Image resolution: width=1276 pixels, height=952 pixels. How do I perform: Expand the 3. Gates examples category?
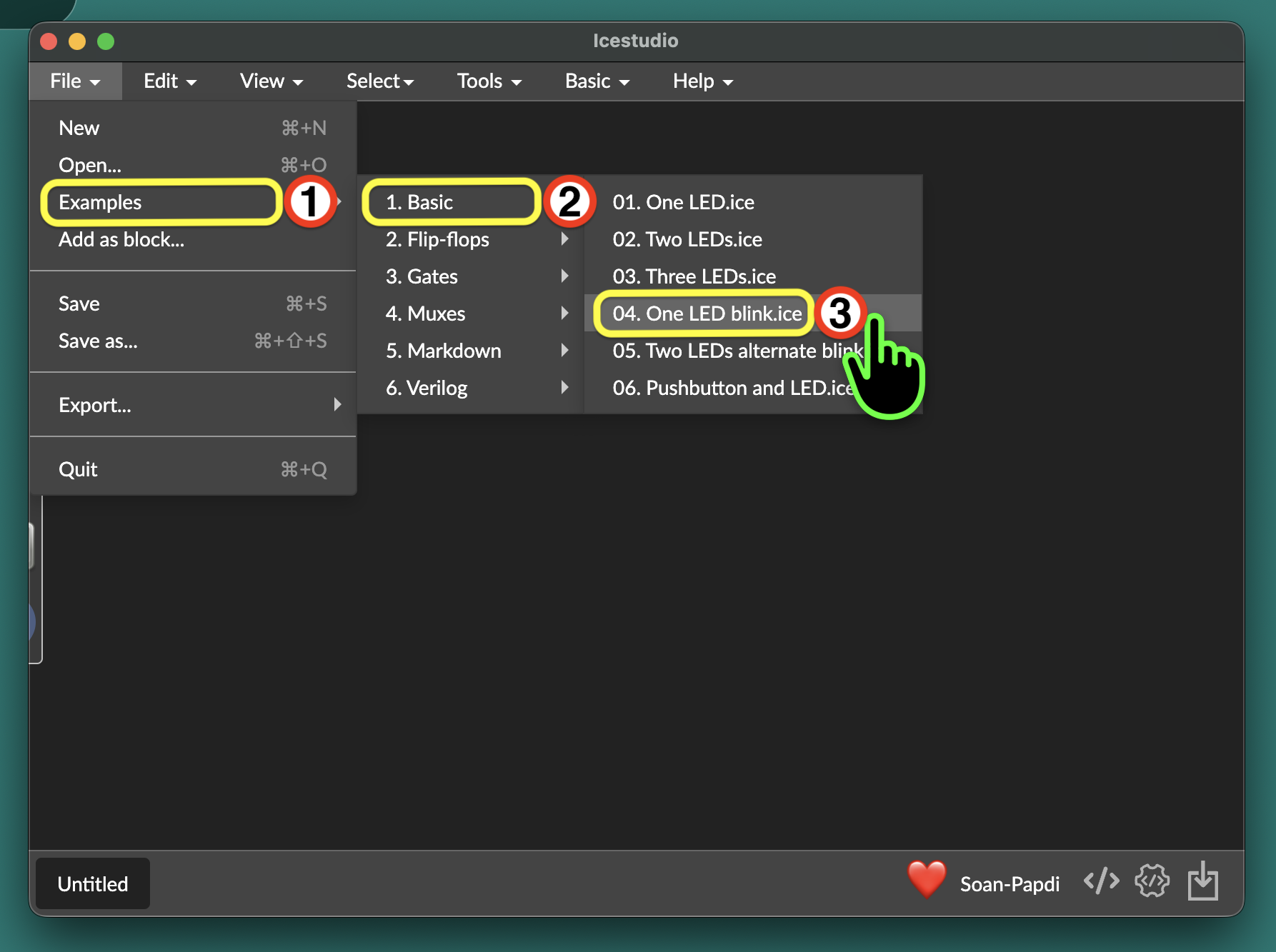point(471,276)
